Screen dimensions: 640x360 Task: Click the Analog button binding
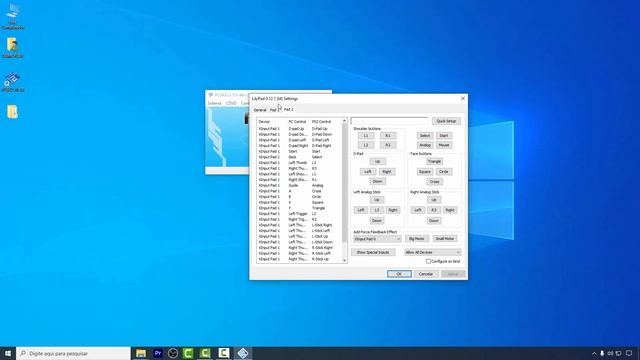point(424,145)
